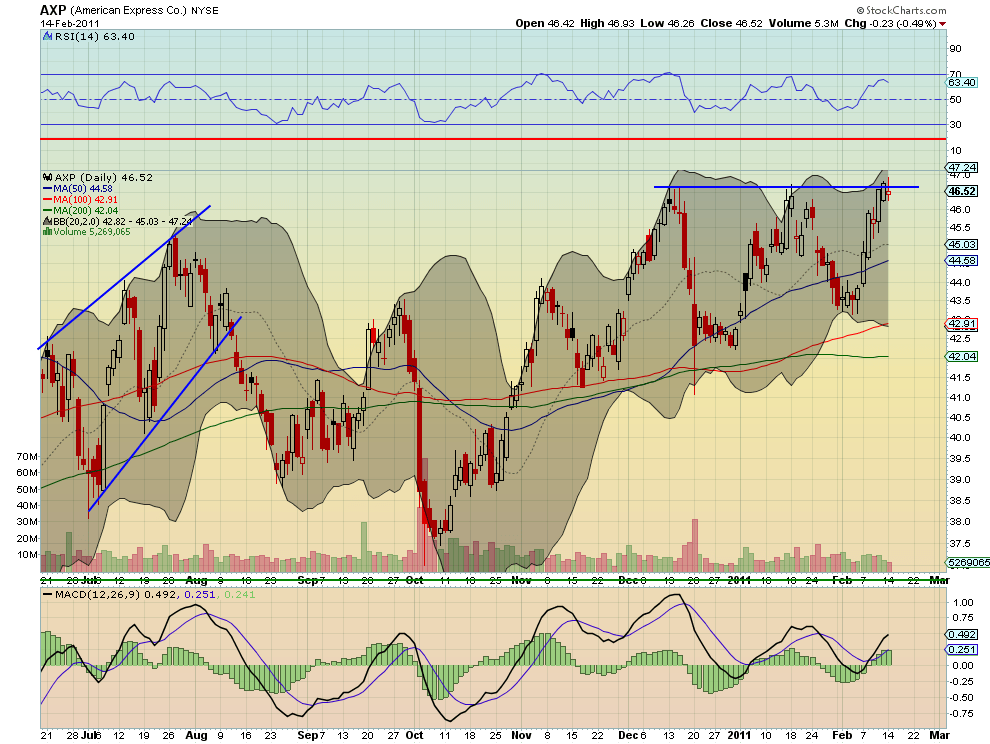Click the 45.03 middle band price tag
The image size is (990, 744).
tap(962, 244)
